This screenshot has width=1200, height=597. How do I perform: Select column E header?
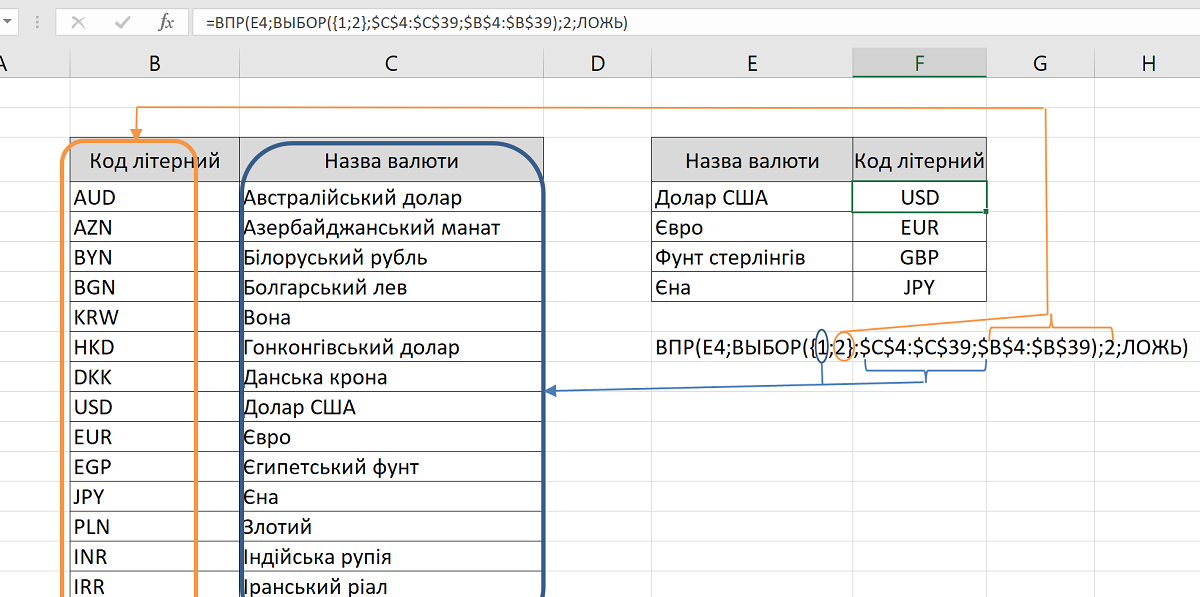pyautogui.click(x=752, y=63)
